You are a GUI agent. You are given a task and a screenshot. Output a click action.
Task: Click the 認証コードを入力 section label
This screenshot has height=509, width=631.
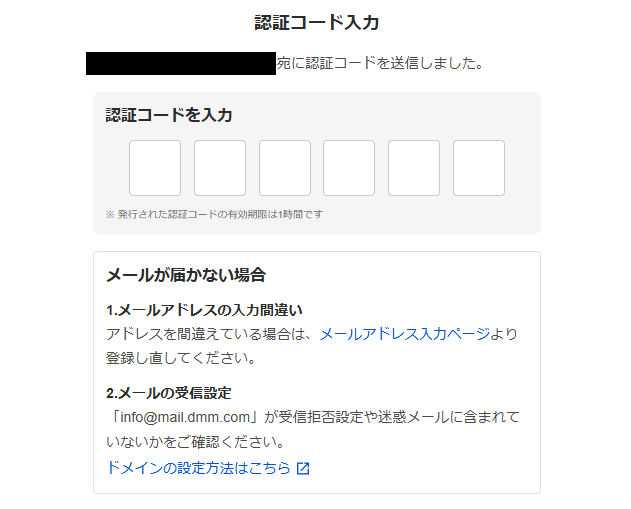coord(169,115)
